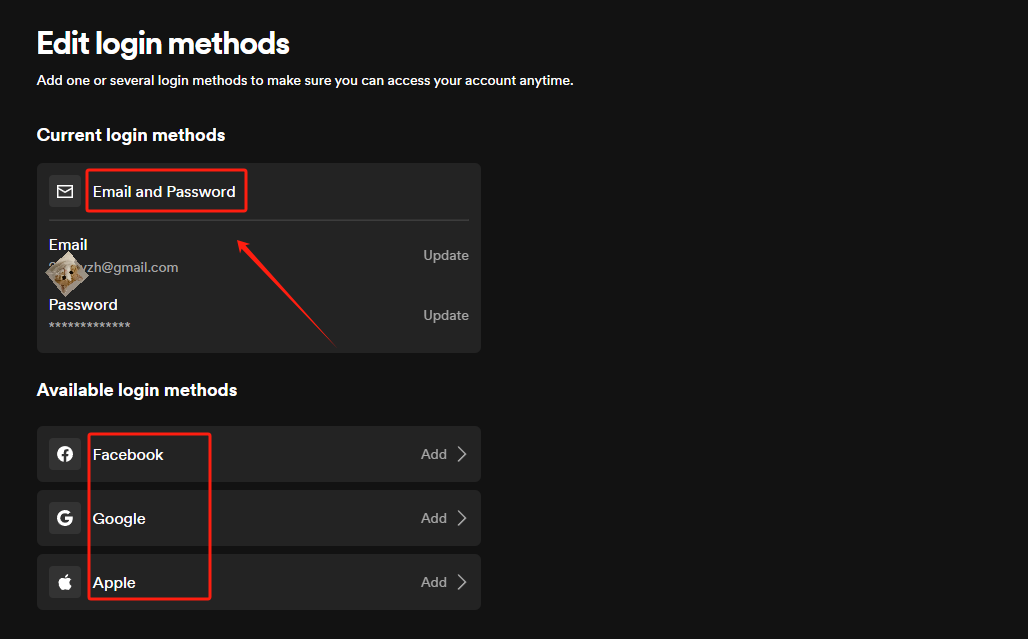The width and height of the screenshot is (1028, 639).
Task: Click the envelope icon beside Email and Password
Action: click(x=65, y=191)
